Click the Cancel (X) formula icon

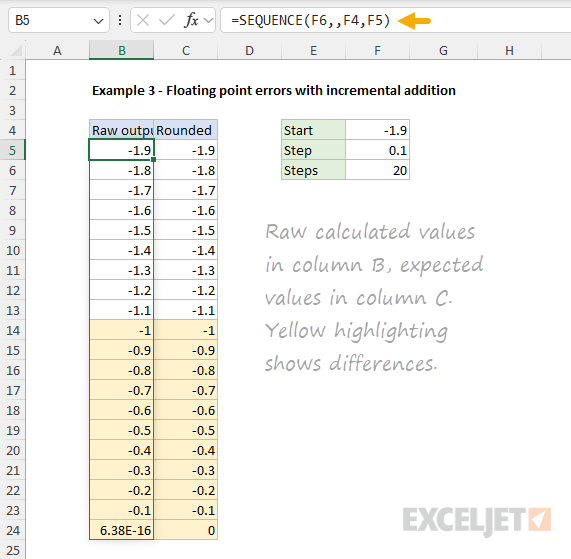[143, 20]
